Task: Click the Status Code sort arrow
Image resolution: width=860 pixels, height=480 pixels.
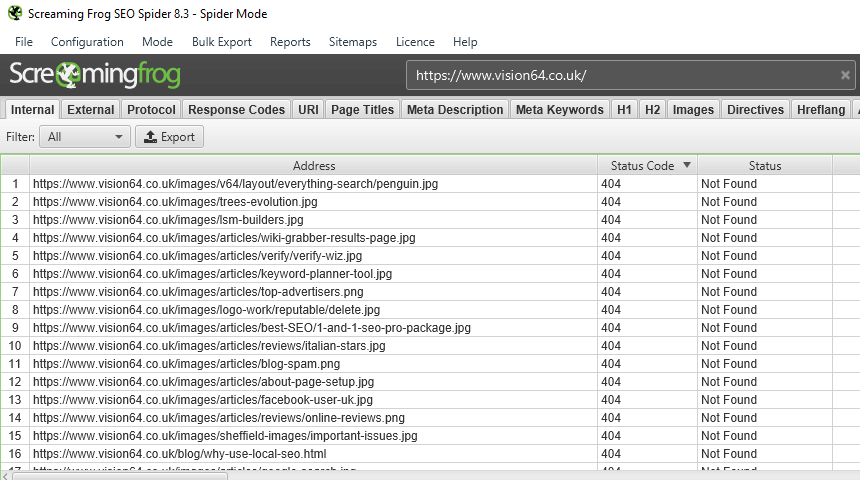Action: coord(687,165)
